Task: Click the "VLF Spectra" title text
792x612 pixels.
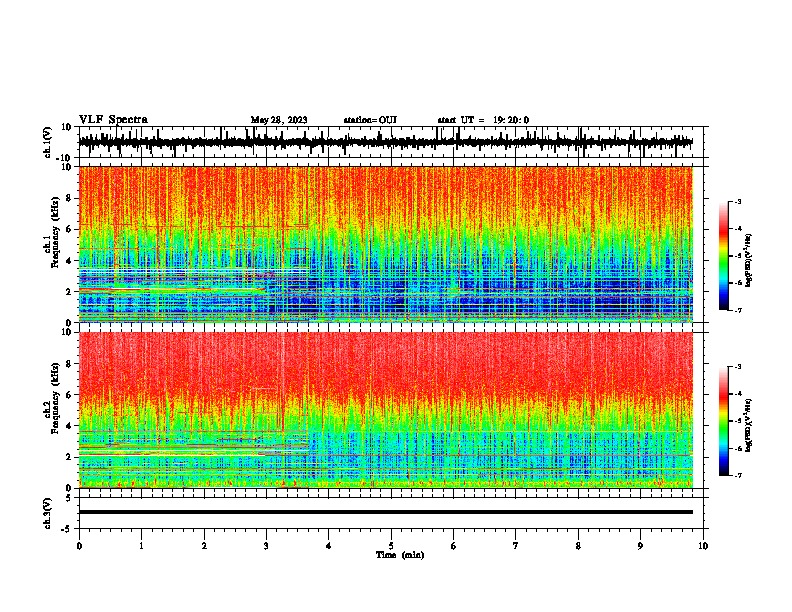Action: pos(113,120)
